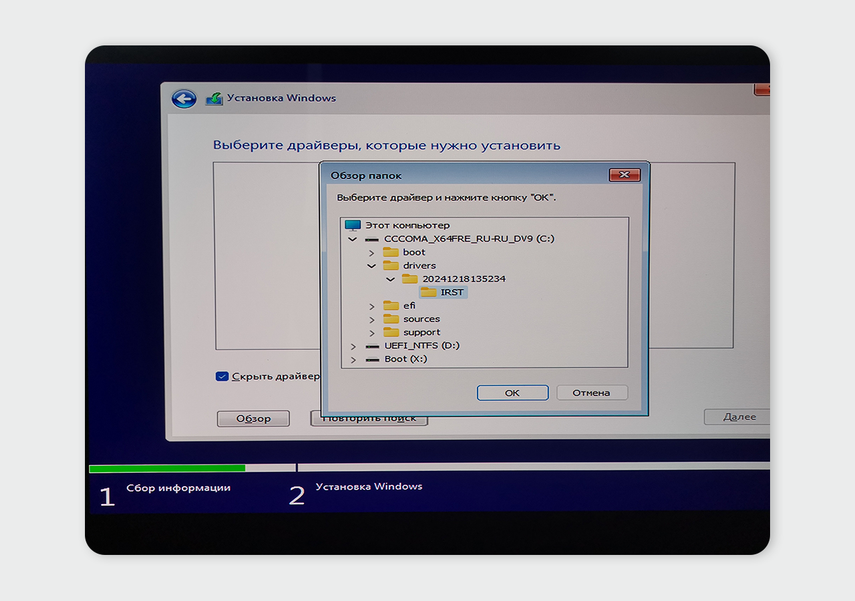Expand the boot folder chevron
Screen dimensions: 855x601
pyautogui.click(x=371, y=253)
